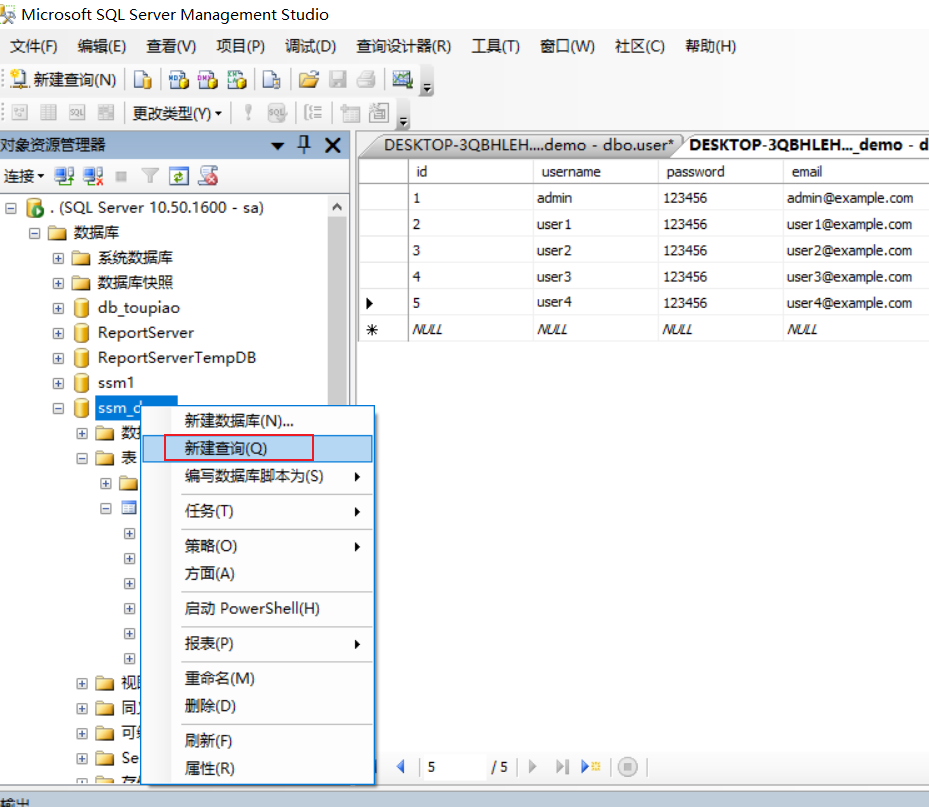Choose 删除(D) in context menu
The width and height of the screenshot is (929, 807).
257,706
